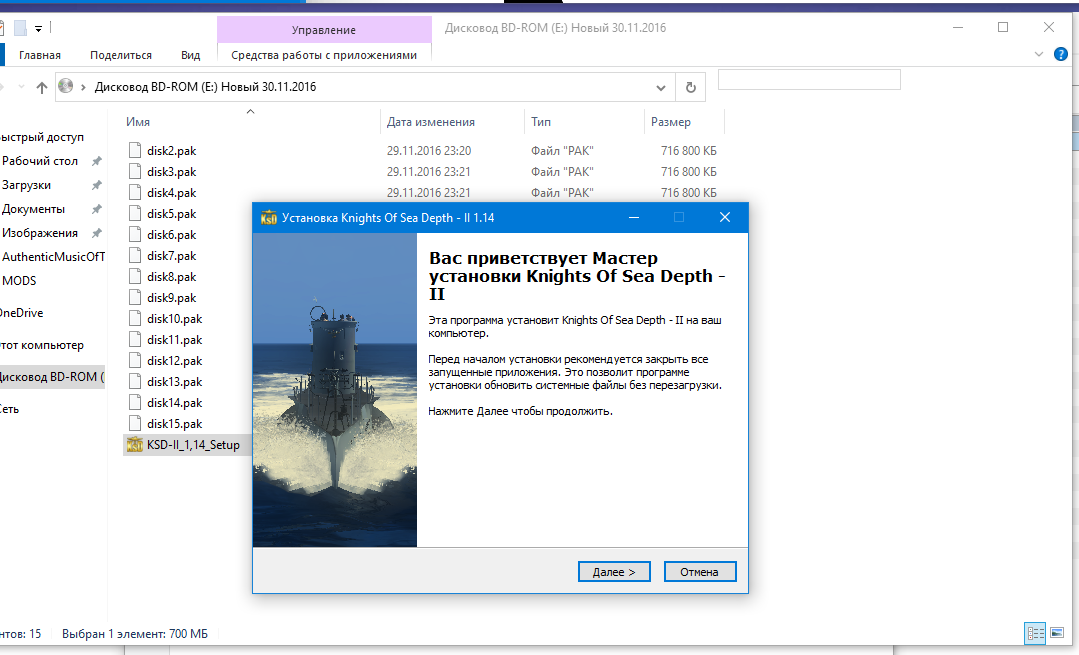1079x655 pixels.
Task: Click the Отмена button in the installer
Action: pyautogui.click(x=700, y=572)
